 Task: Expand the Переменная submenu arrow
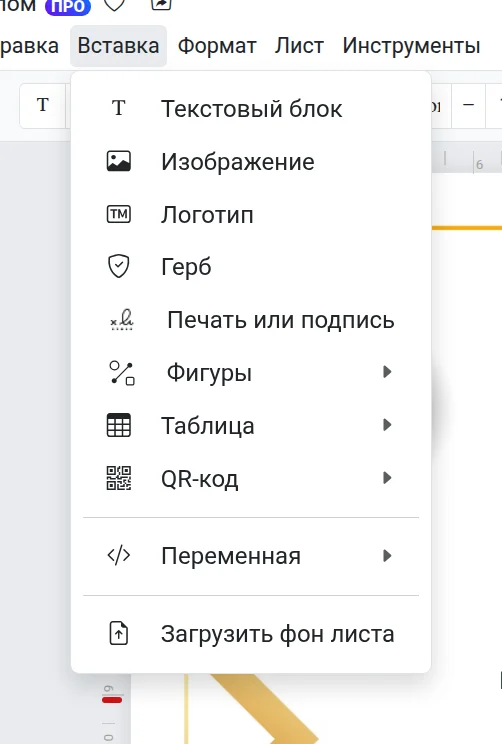tap(387, 555)
